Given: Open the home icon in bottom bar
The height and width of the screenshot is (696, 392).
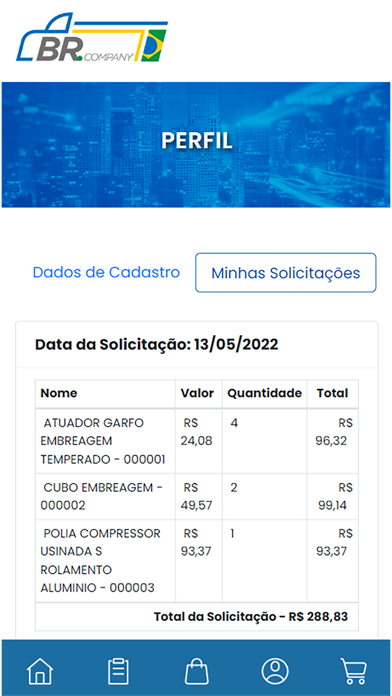Looking at the screenshot, I should tap(40, 670).
